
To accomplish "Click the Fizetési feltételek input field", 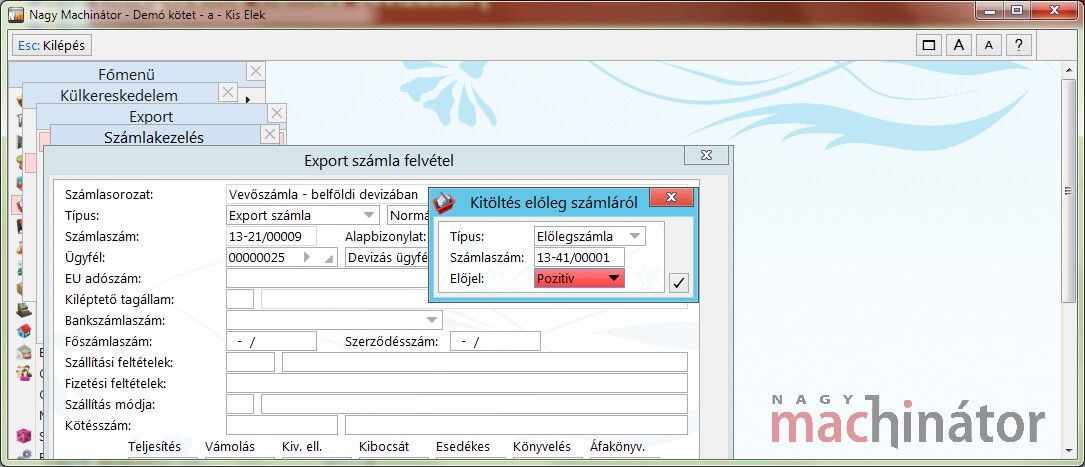I will pyautogui.click(x=457, y=383).
